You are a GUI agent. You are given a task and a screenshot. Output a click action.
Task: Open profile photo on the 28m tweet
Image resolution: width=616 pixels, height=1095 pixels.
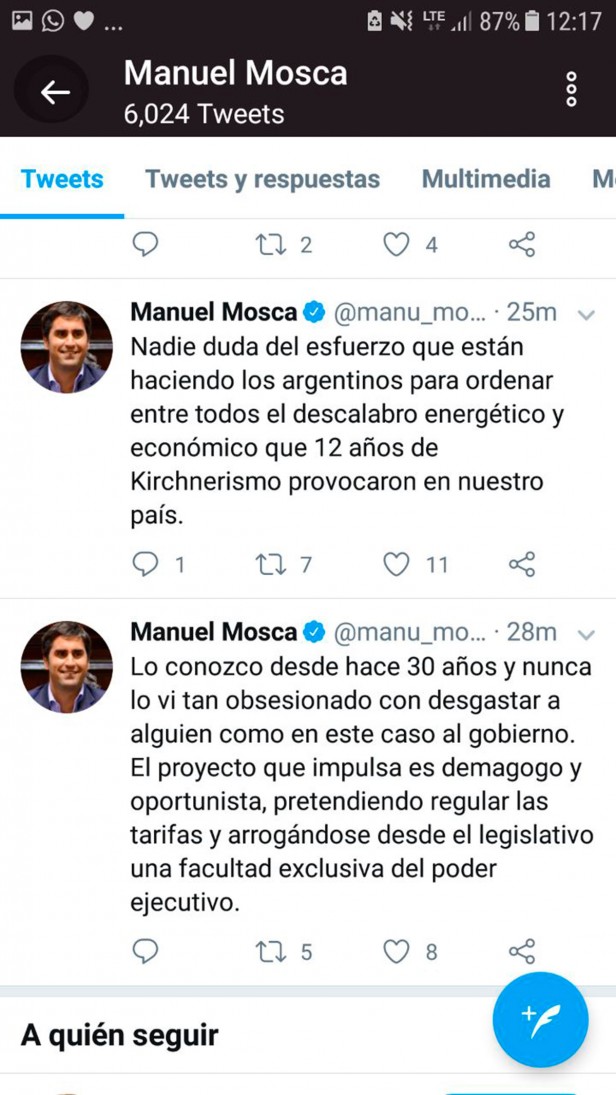(x=66, y=667)
